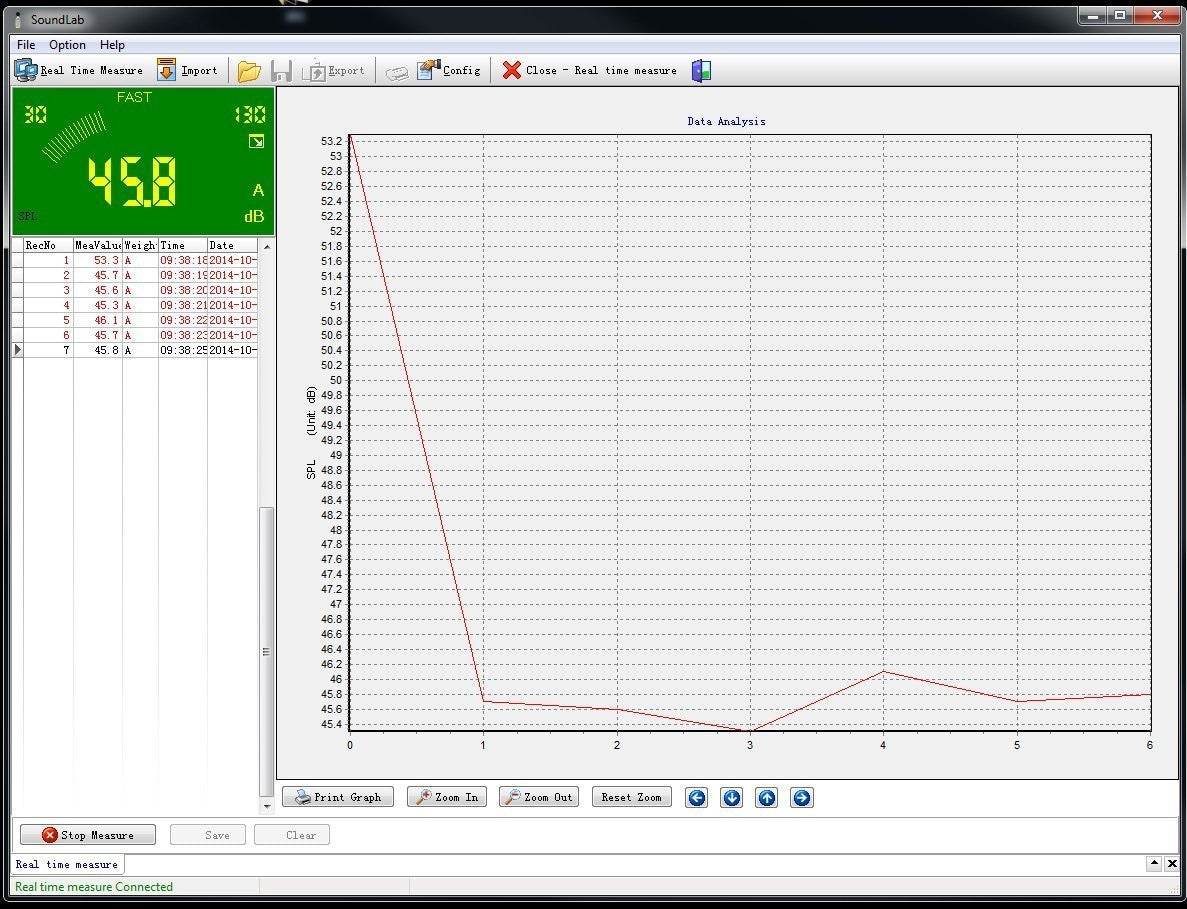Click the red X Close Real time measure
Image resolution: width=1187 pixels, height=909 pixels.
click(x=512, y=70)
